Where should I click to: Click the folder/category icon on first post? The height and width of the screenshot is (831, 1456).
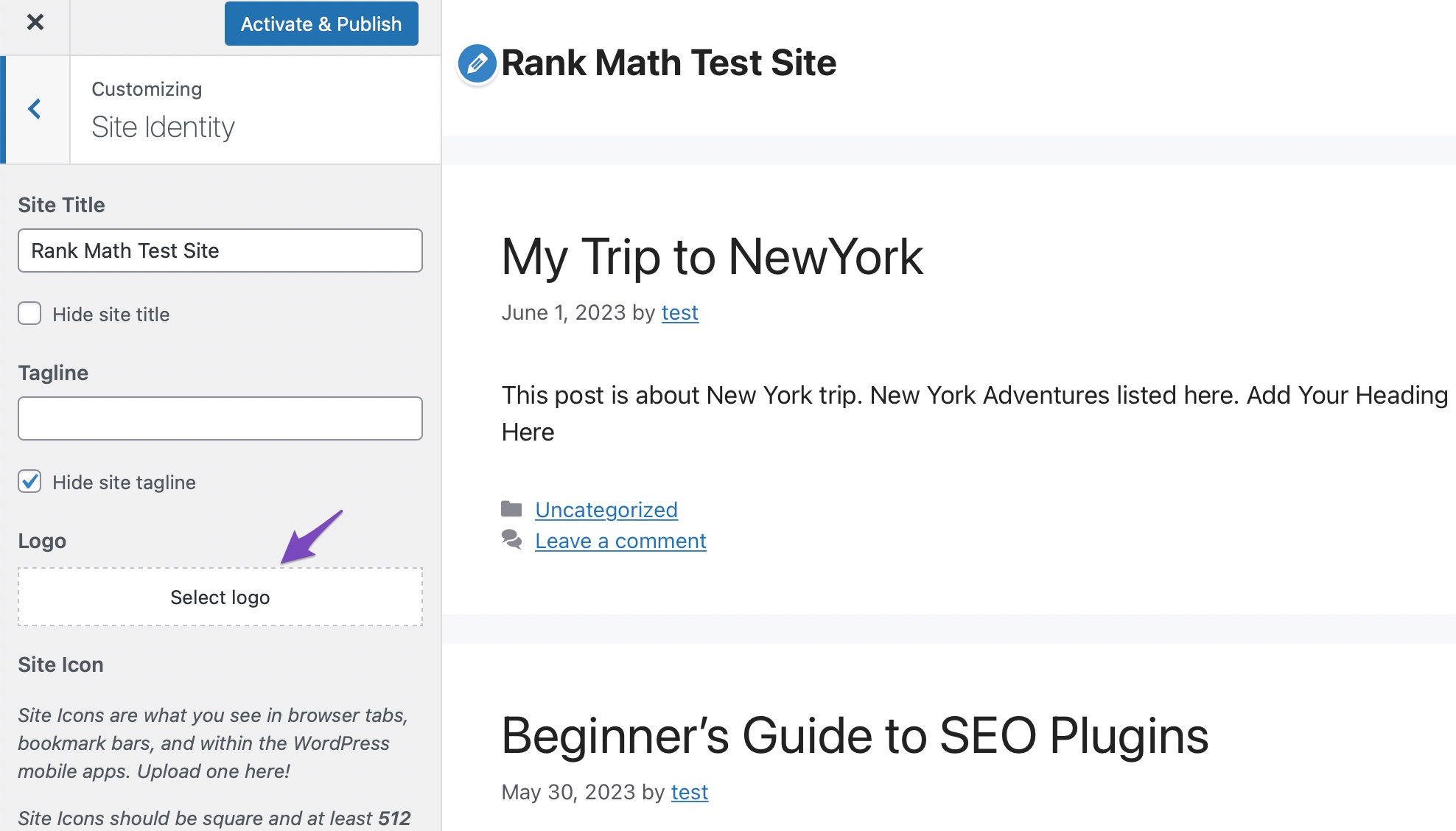(x=510, y=508)
